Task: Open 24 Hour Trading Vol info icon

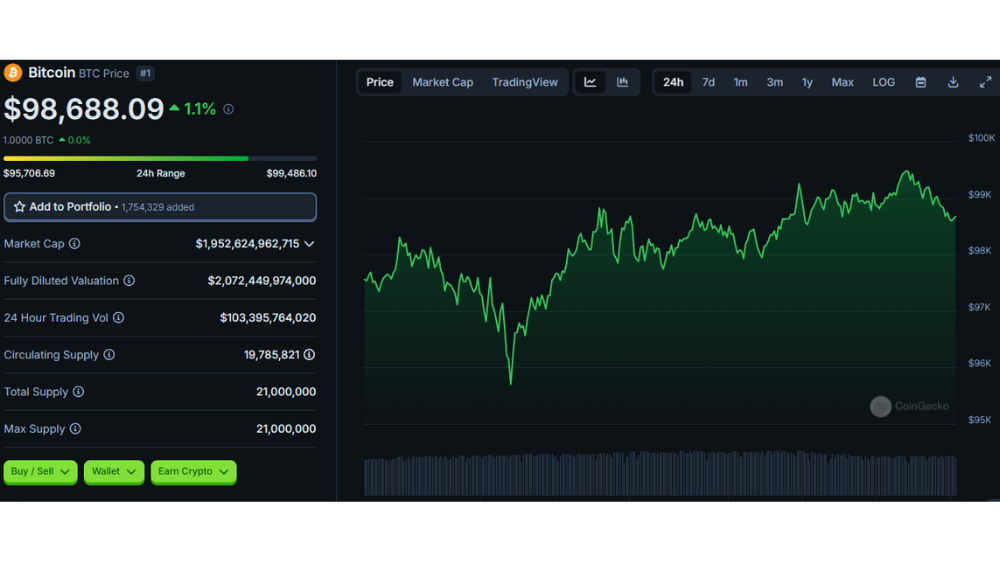Action: point(119,318)
